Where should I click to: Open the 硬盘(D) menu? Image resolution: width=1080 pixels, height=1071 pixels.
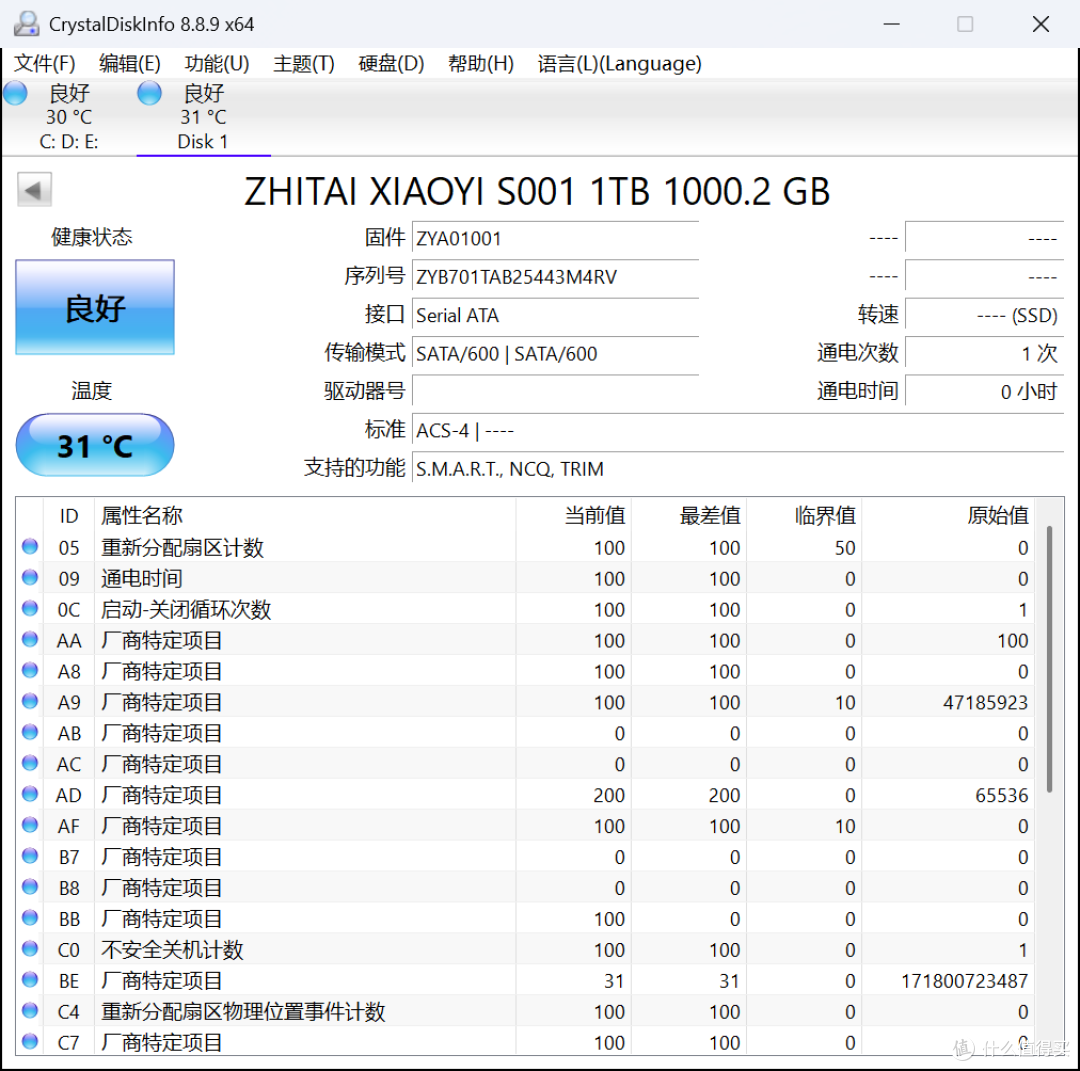click(x=391, y=63)
